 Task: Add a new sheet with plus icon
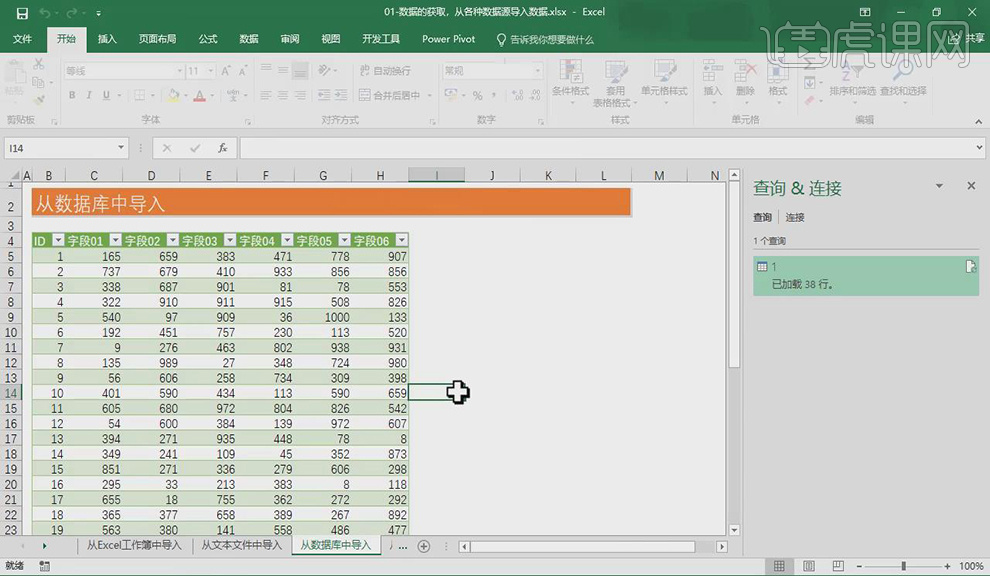424,546
